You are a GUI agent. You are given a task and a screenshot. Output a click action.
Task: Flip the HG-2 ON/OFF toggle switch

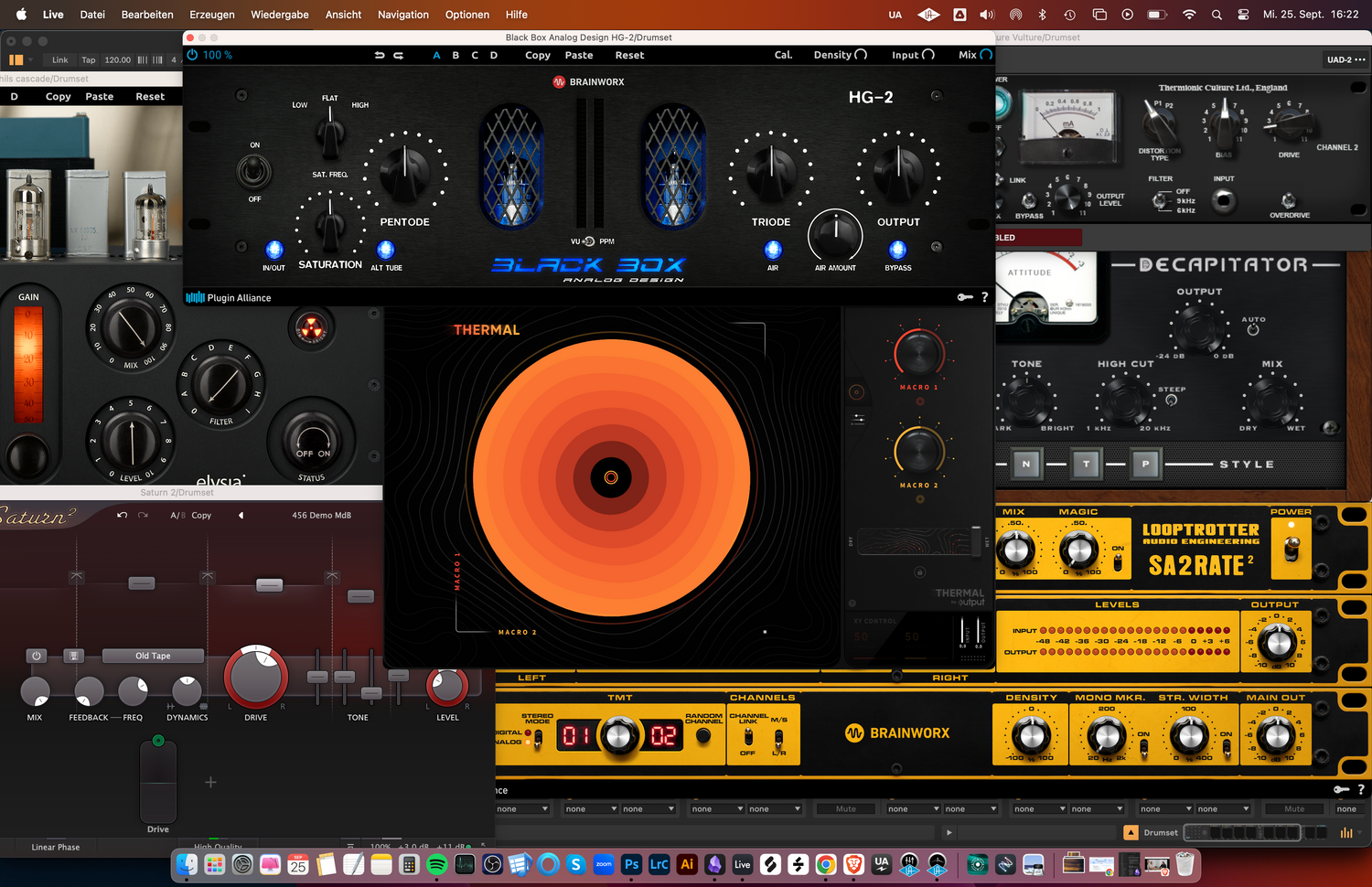click(254, 171)
